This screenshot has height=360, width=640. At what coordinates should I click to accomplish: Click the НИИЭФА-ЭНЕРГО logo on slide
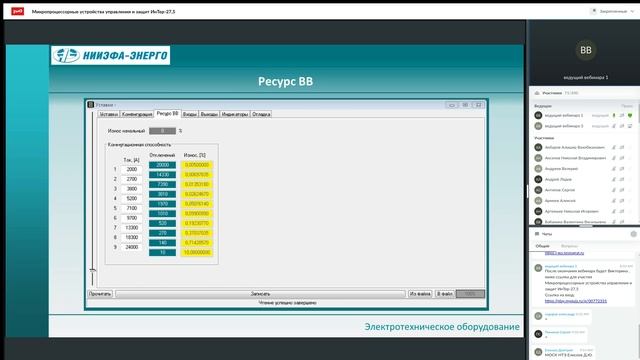pos(111,55)
